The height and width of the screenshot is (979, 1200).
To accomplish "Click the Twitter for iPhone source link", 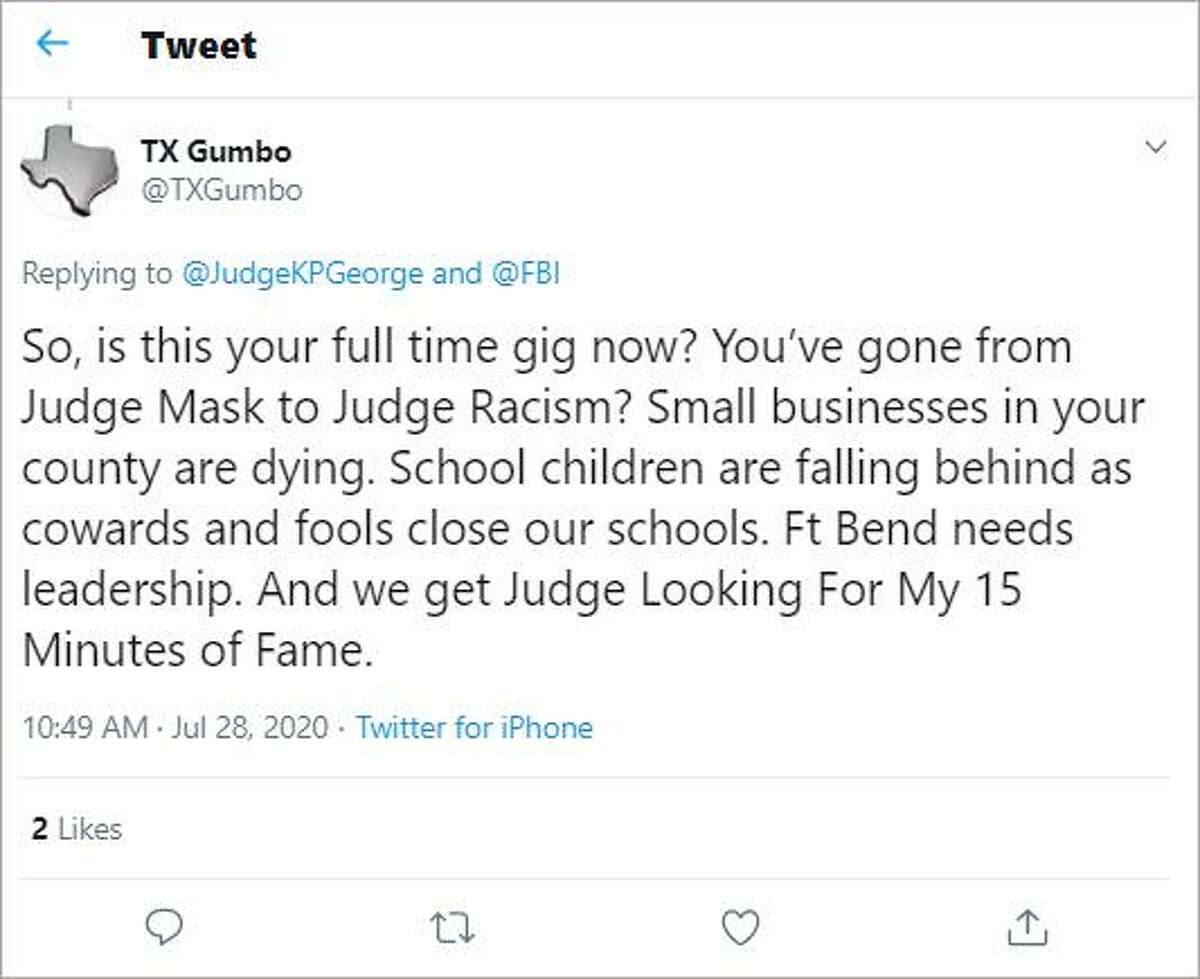I will [x=474, y=727].
